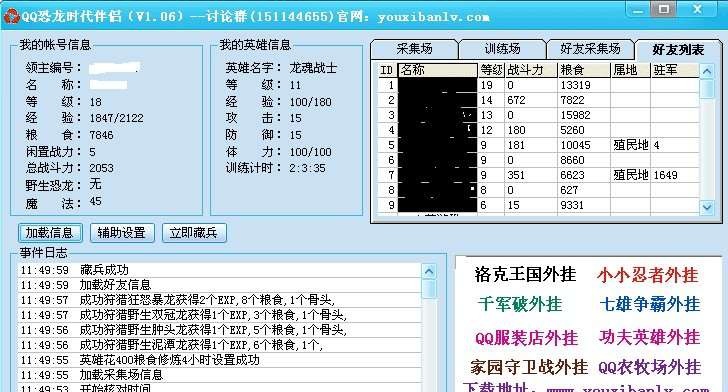Click 训练计时 value 2:3:35
The height and width of the screenshot is (392, 728).
[307, 168]
